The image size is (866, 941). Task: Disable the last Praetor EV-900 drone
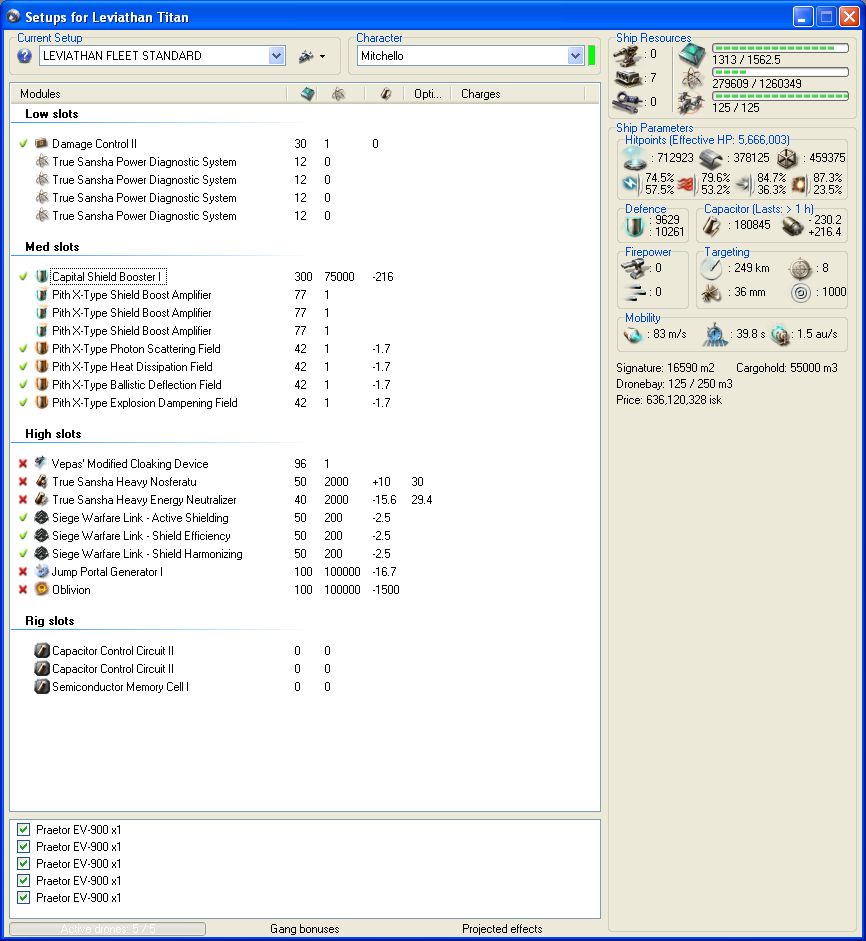(24, 898)
